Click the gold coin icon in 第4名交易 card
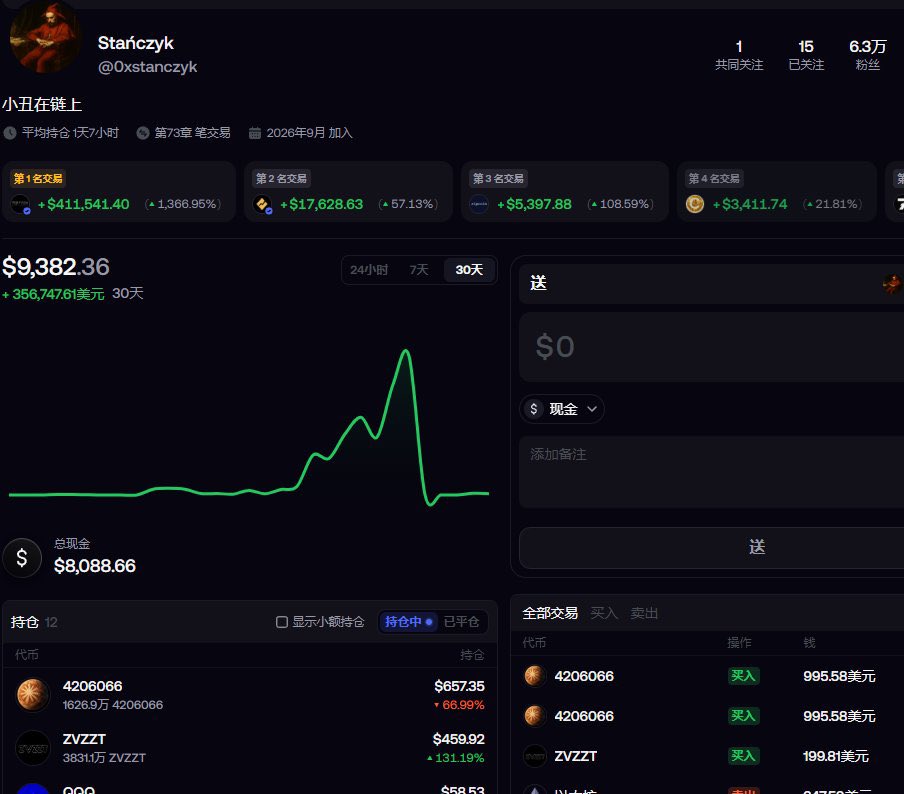Viewport: 904px width, 794px height. 695,204
